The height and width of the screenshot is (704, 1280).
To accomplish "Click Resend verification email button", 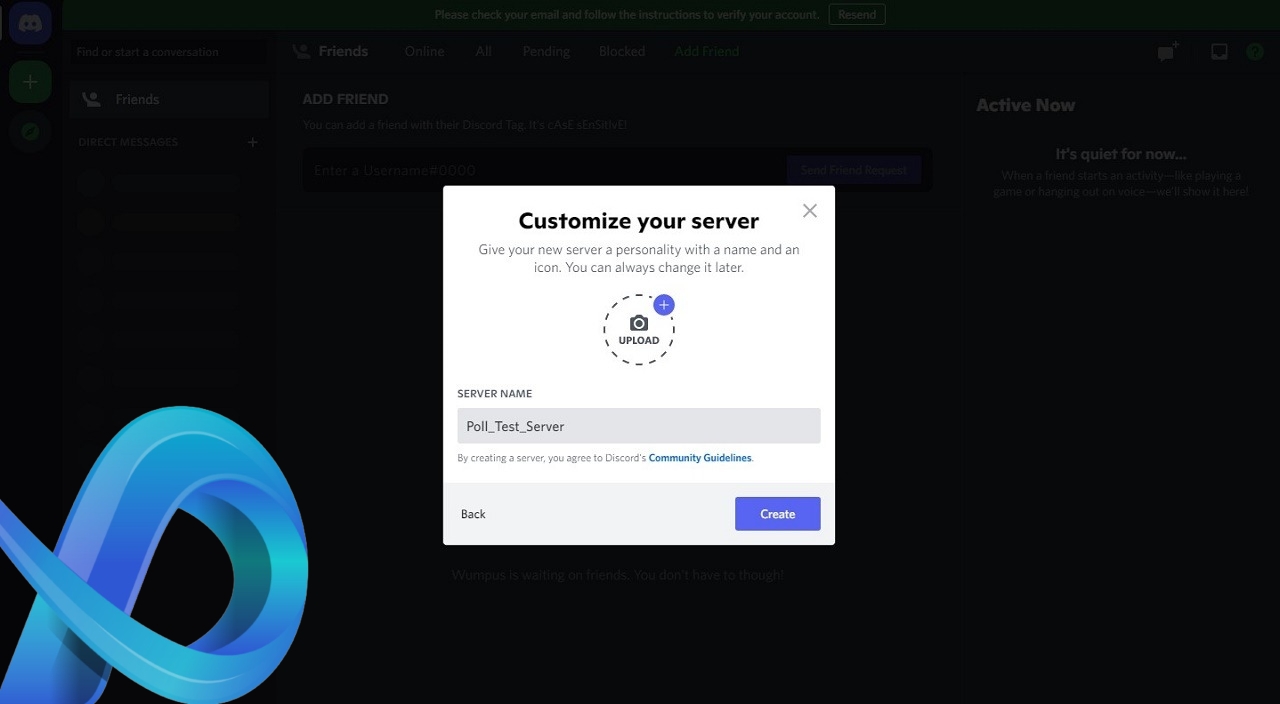I will [x=857, y=14].
